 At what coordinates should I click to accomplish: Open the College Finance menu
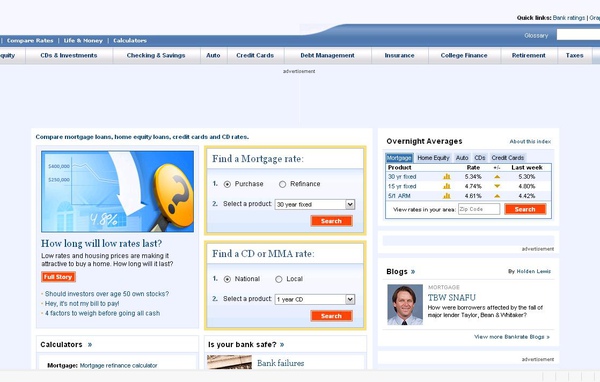pos(464,56)
